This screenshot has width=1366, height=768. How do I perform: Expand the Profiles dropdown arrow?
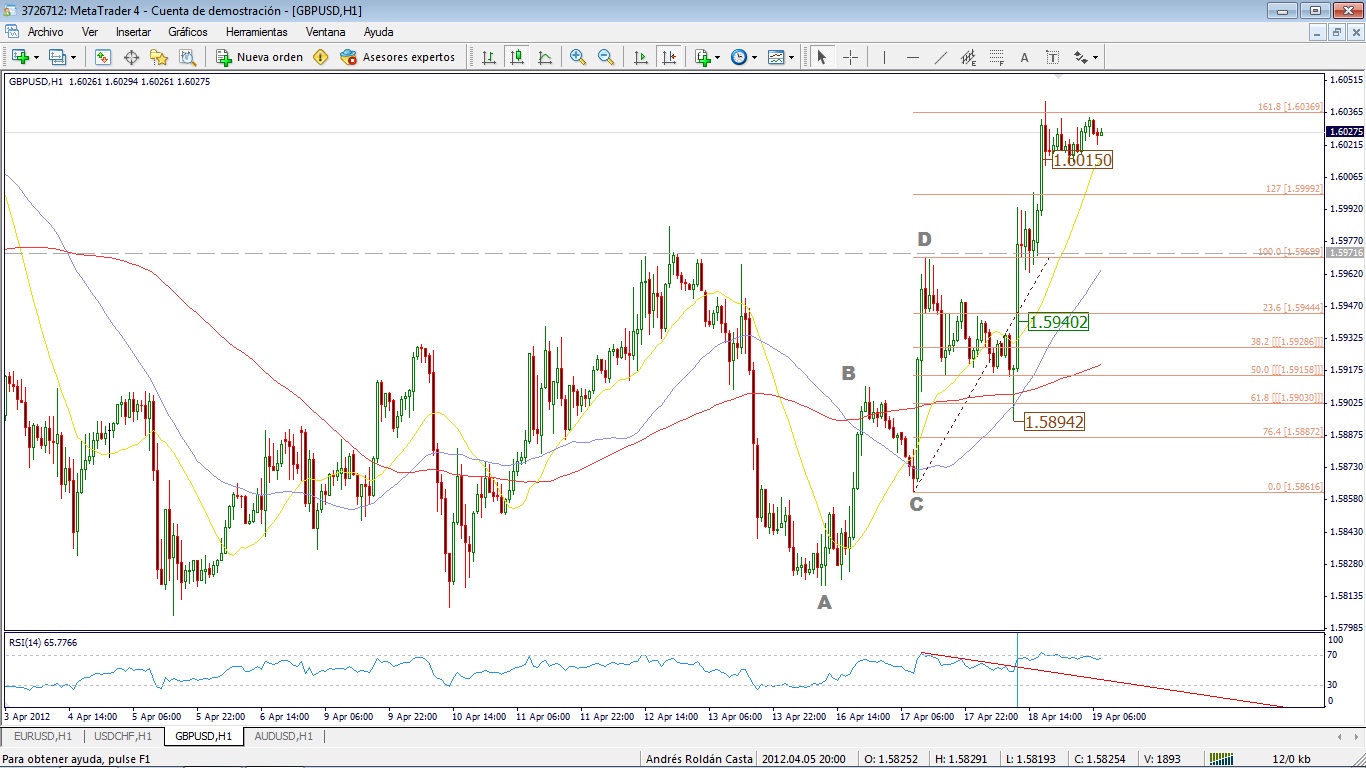pyautogui.click(x=73, y=57)
